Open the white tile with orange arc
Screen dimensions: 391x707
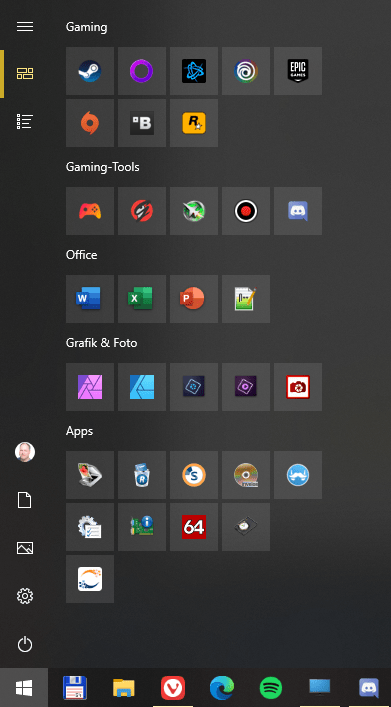point(90,579)
